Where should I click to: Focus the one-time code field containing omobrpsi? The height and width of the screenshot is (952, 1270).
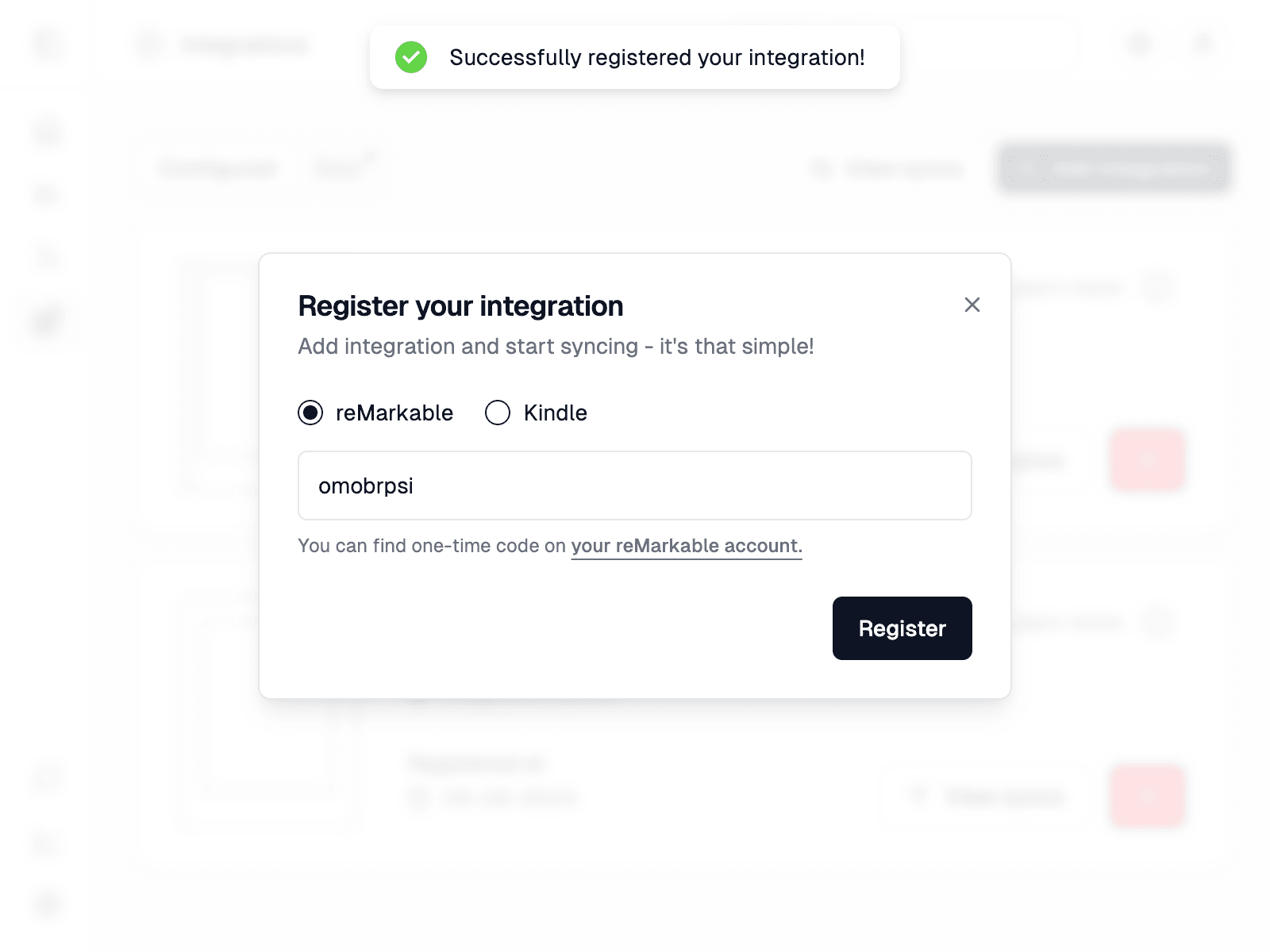(x=635, y=486)
